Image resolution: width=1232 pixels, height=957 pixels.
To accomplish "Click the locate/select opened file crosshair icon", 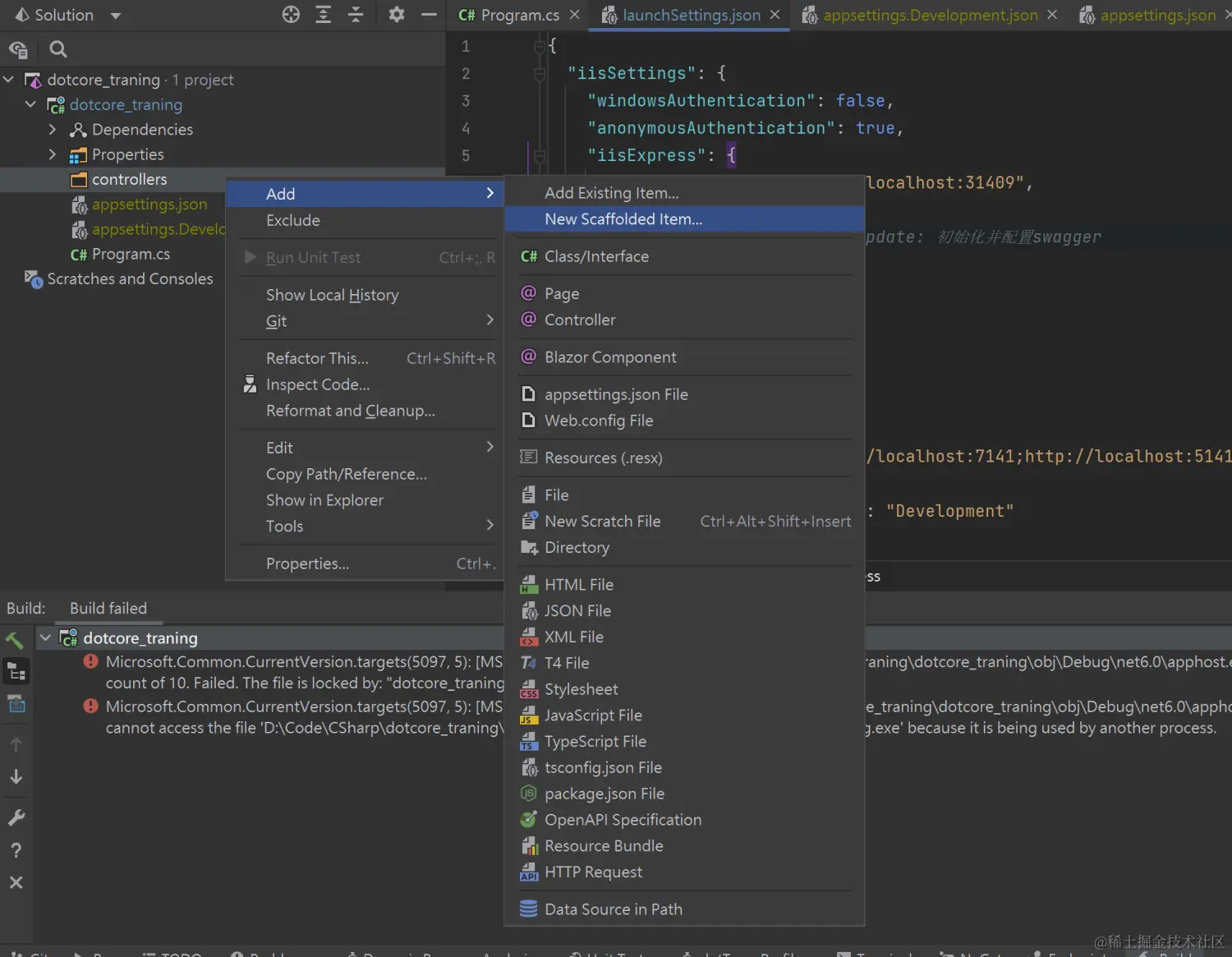I will coord(291,15).
